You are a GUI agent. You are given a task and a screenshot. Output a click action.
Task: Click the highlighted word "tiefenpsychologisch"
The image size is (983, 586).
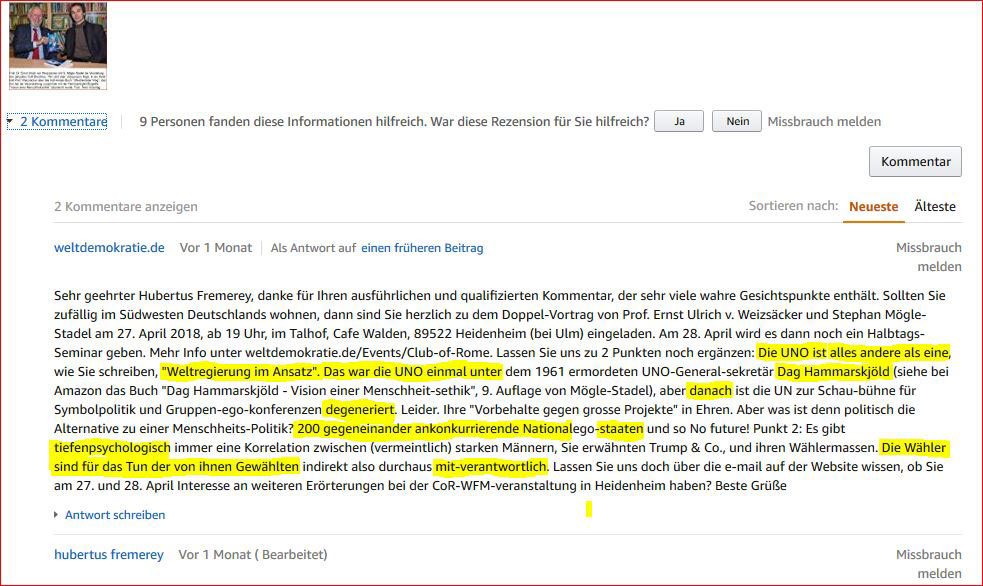click(x=112, y=447)
